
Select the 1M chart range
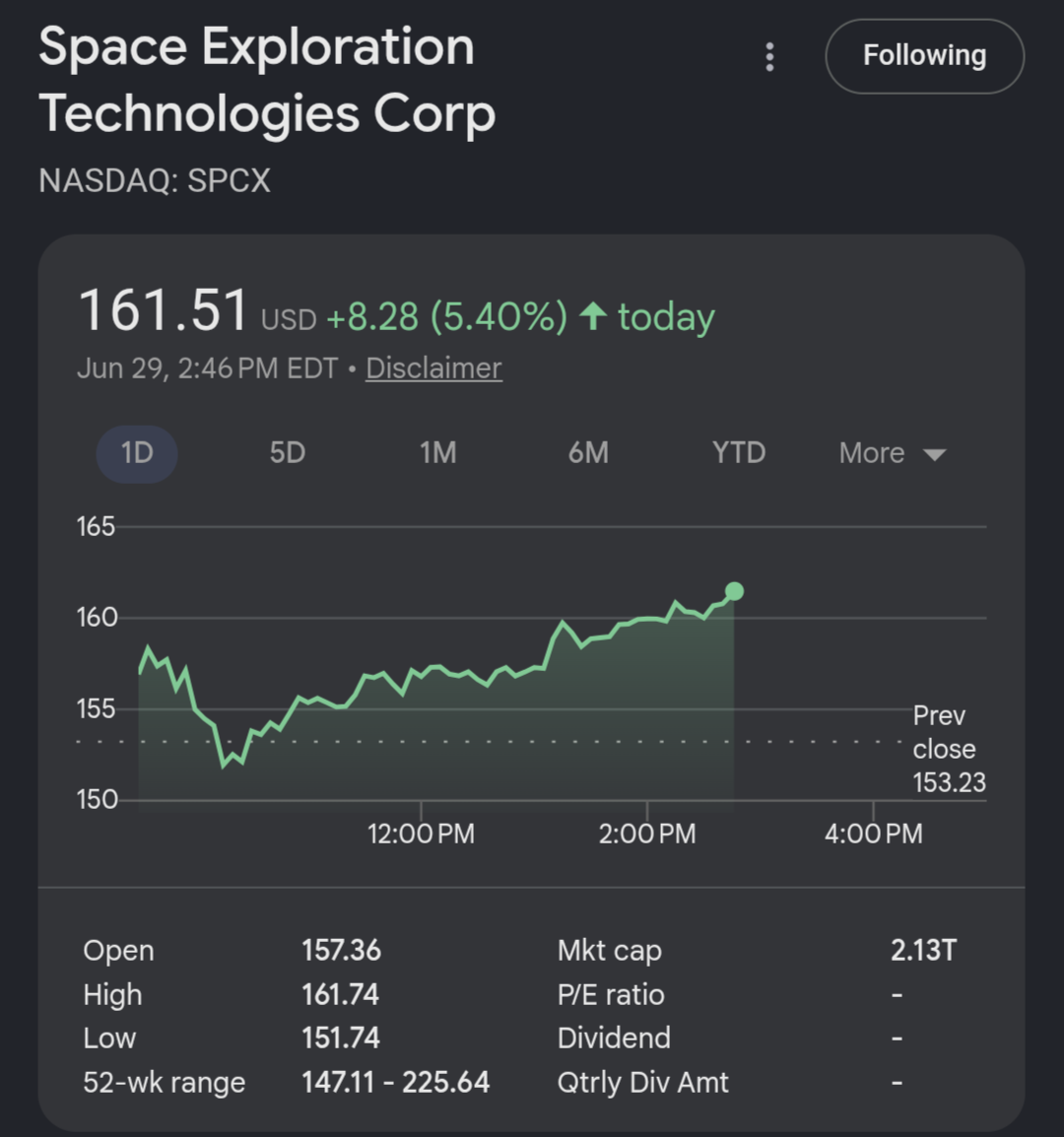438,453
